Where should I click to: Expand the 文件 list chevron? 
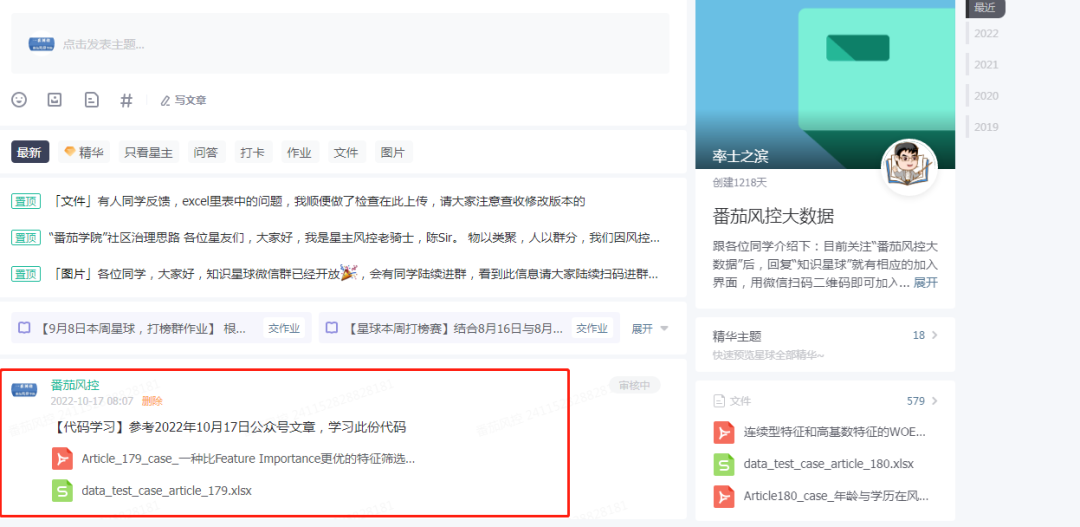pos(934,401)
